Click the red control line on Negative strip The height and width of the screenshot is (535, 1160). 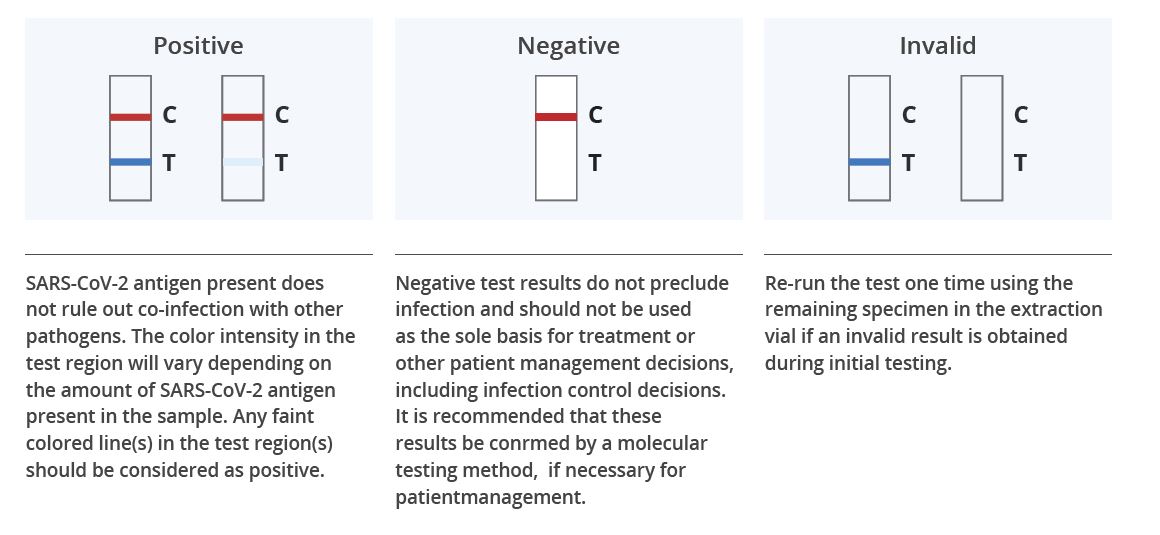(556, 117)
